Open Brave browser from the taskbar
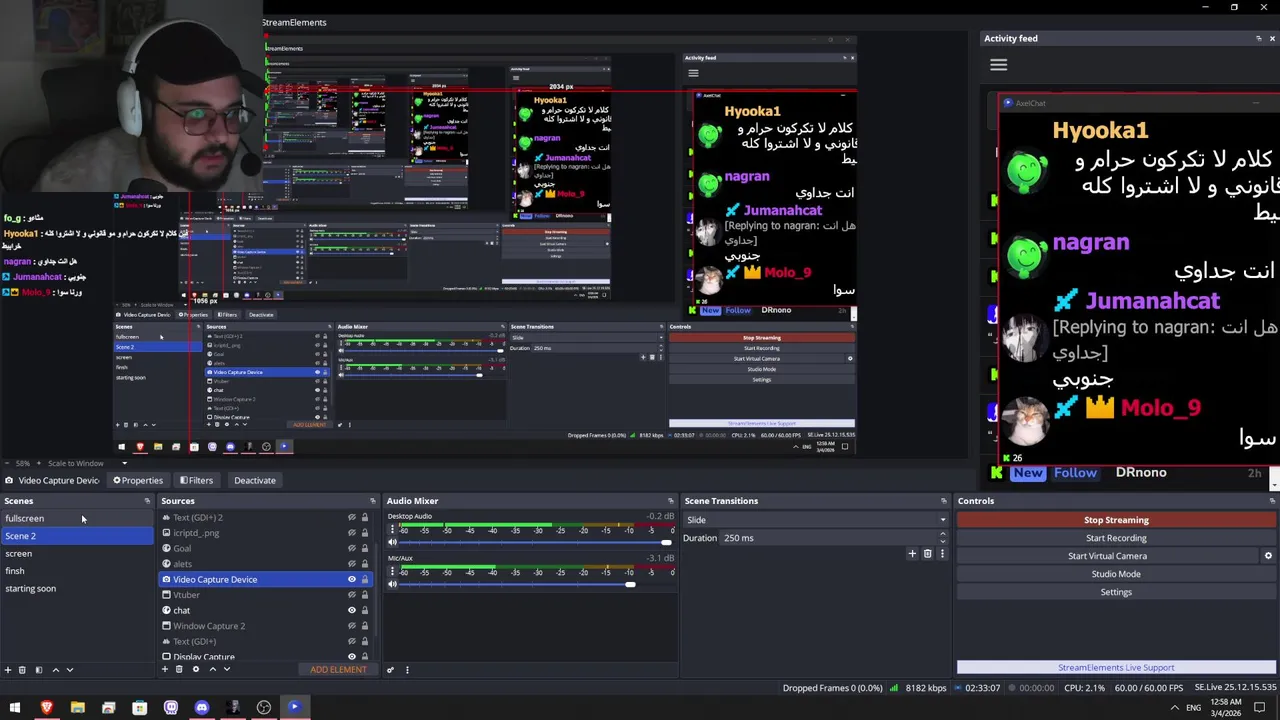The image size is (1280, 720). (46, 708)
